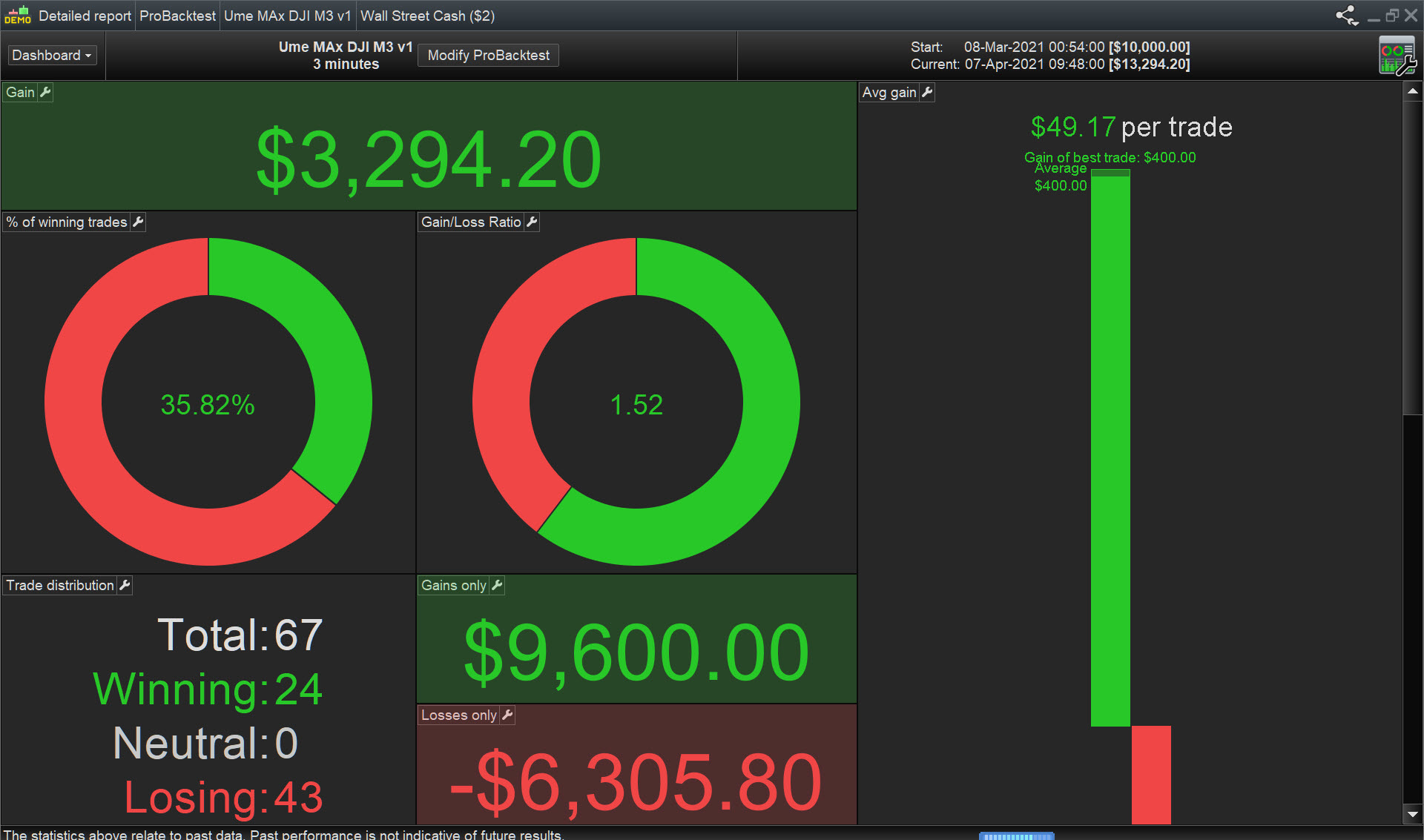The image size is (1424, 840).
Task: Switch to the Detailed report tab
Action: point(84,16)
